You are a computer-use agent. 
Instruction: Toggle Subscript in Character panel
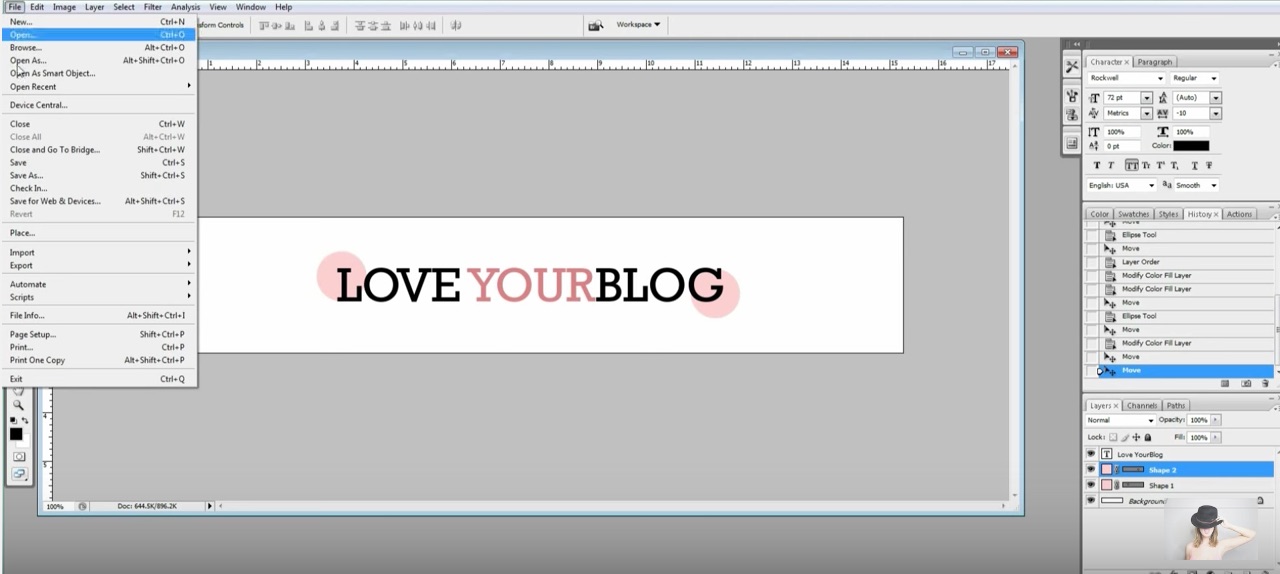coord(1177,165)
